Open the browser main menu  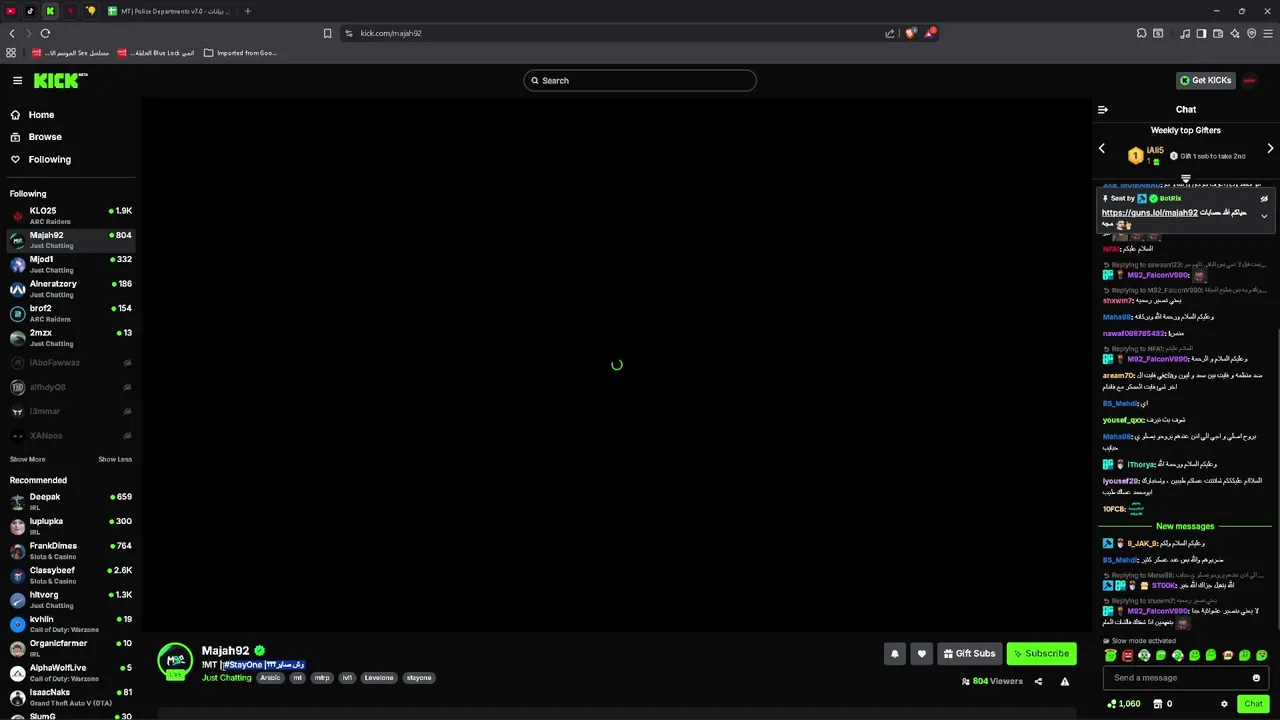pyautogui.click(x=1267, y=33)
